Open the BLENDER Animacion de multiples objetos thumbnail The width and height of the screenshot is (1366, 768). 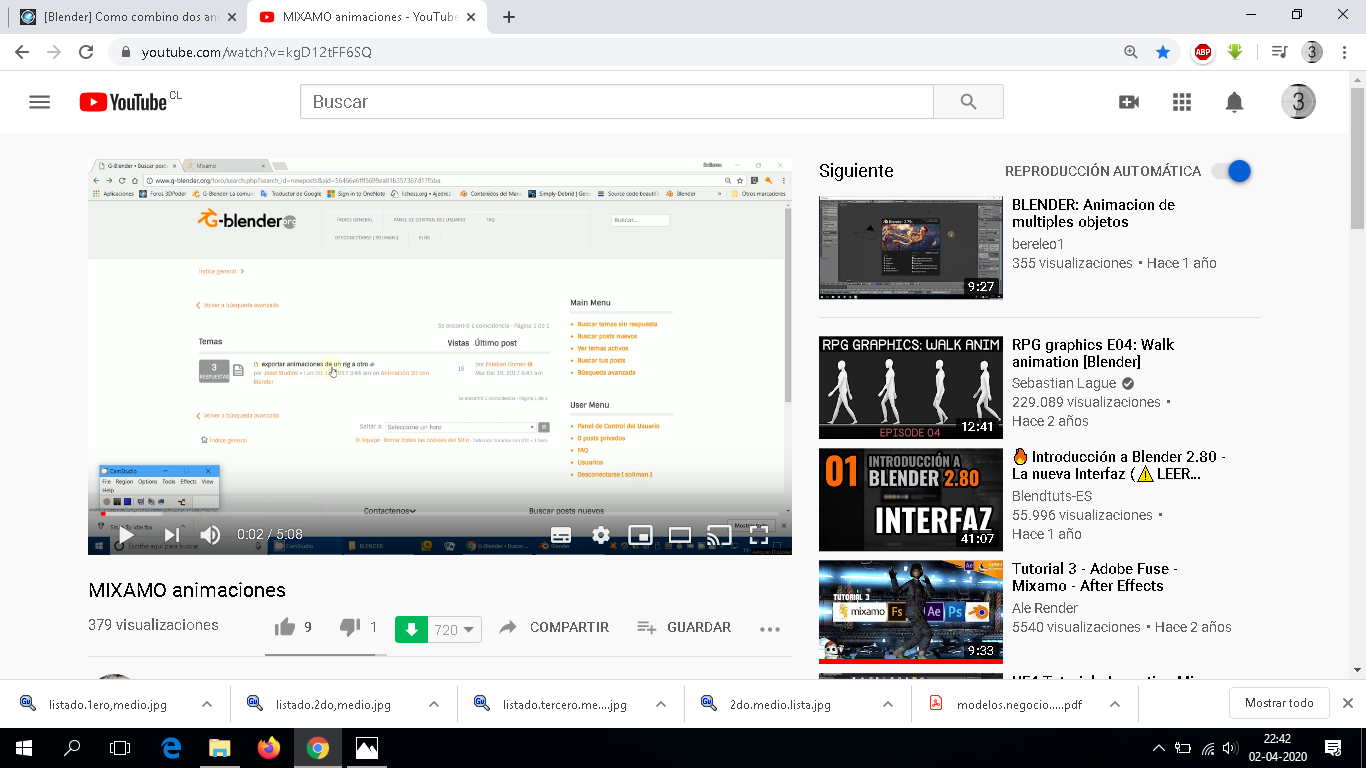[910, 247]
